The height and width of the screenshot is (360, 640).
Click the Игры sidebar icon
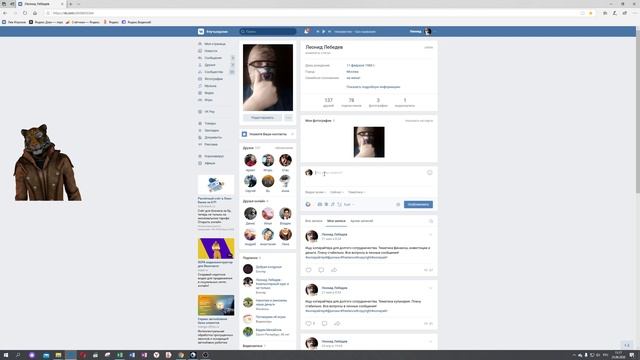click(200, 100)
